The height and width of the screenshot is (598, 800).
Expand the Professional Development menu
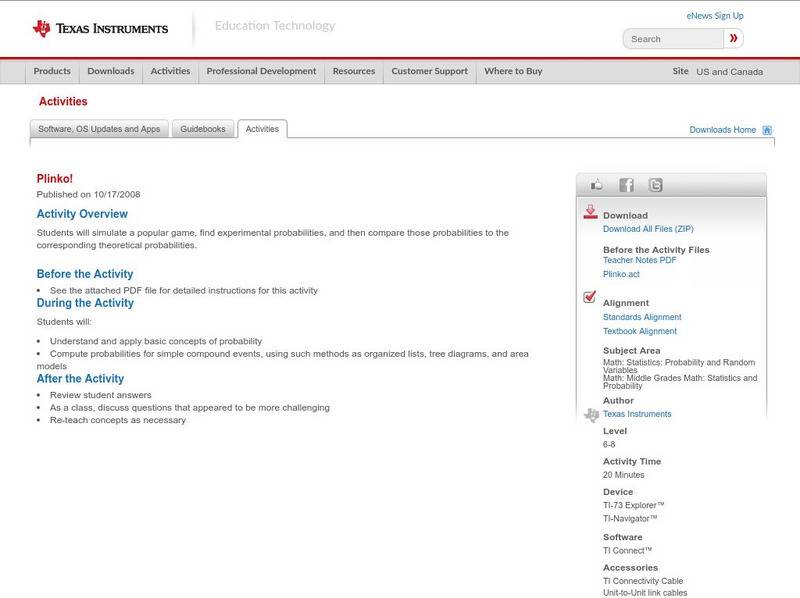pyautogui.click(x=261, y=72)
